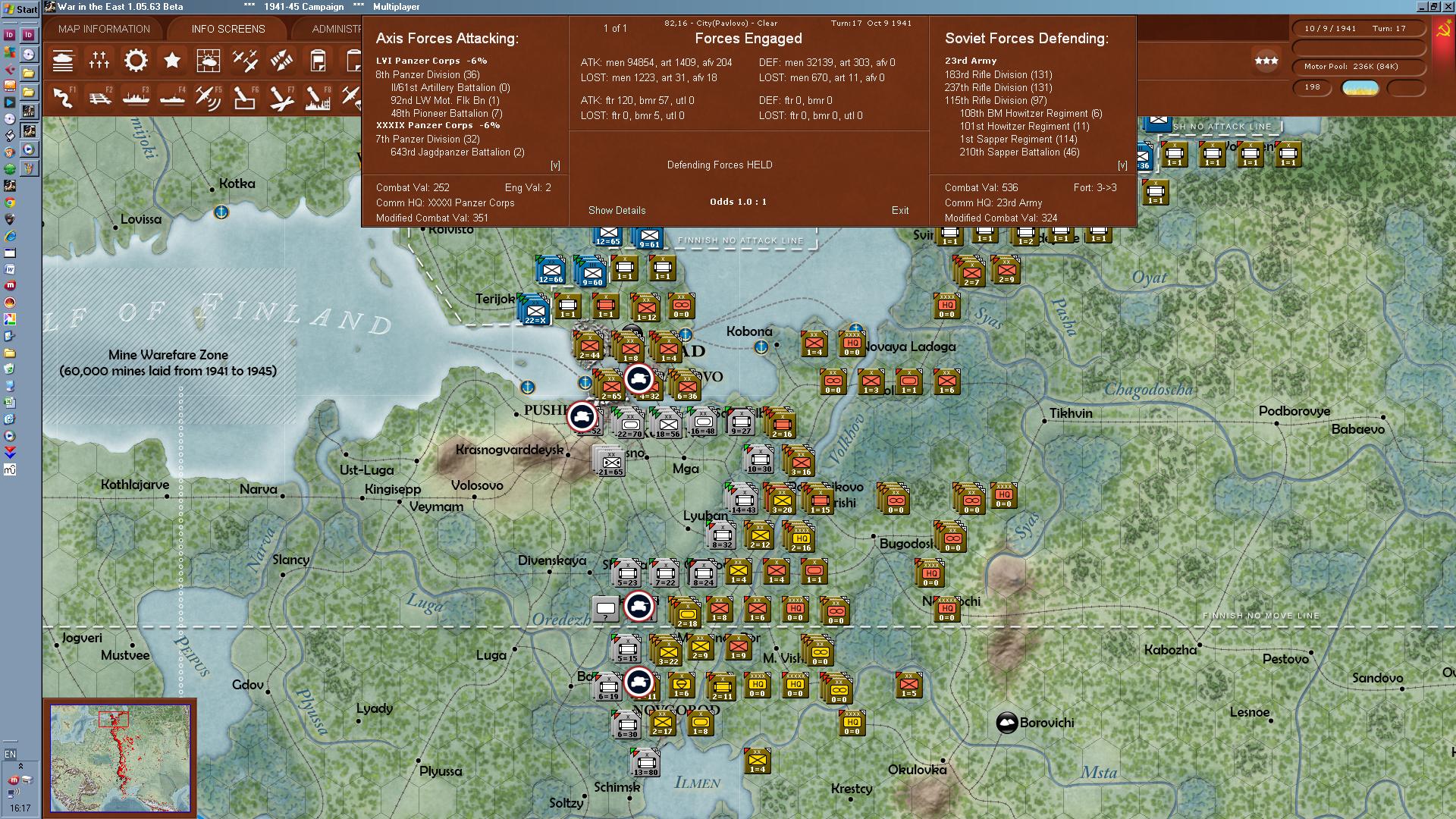Click Show Details in battle report
Screen dimensions: 1456x819
pyautogui.click(x=617, y=210)
